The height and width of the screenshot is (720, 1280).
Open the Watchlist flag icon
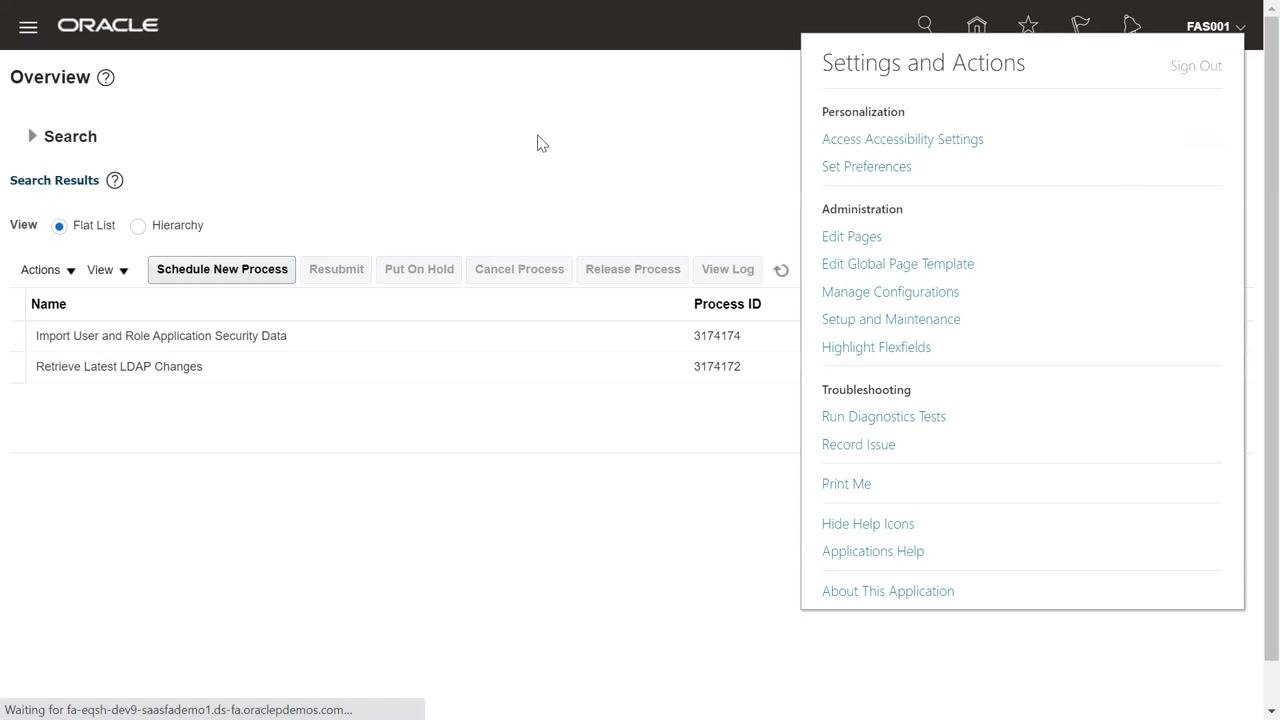(1080, 25)
